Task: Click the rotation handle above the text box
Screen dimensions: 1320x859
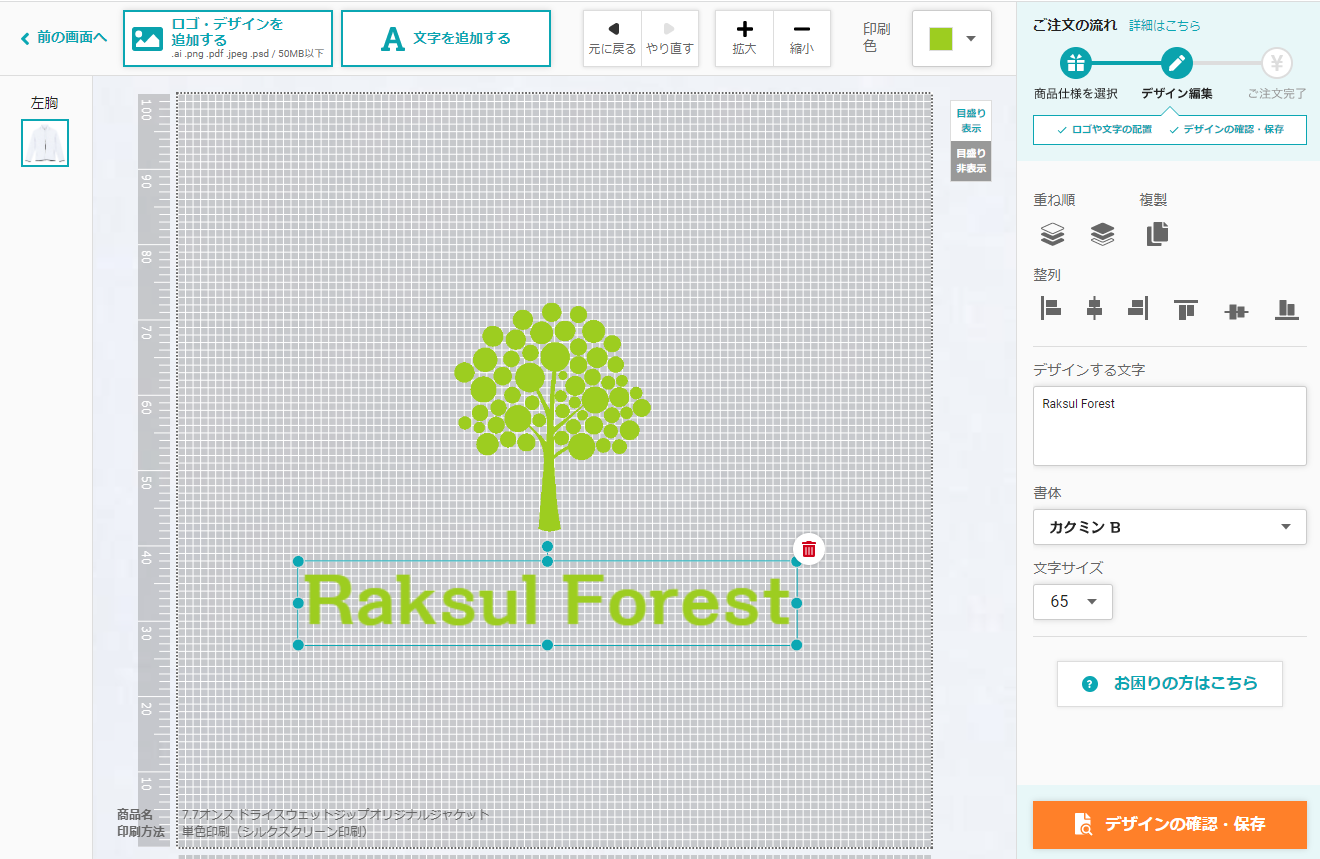Action: pos(547,546)
